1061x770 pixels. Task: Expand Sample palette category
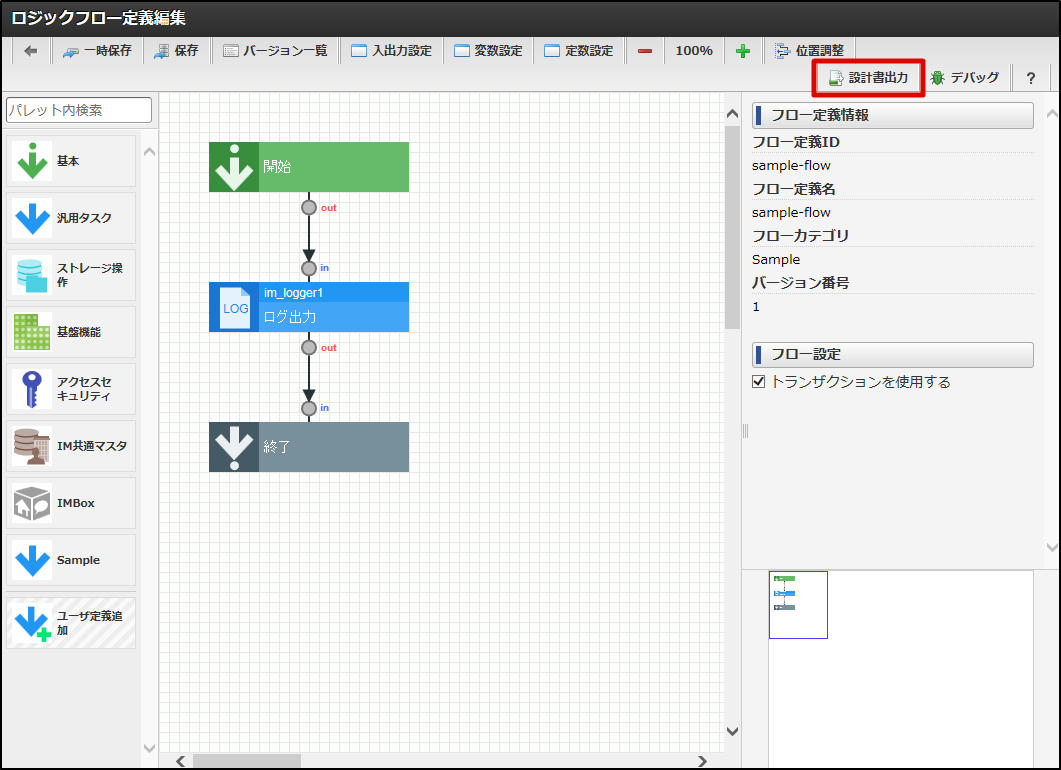[71, 560]
